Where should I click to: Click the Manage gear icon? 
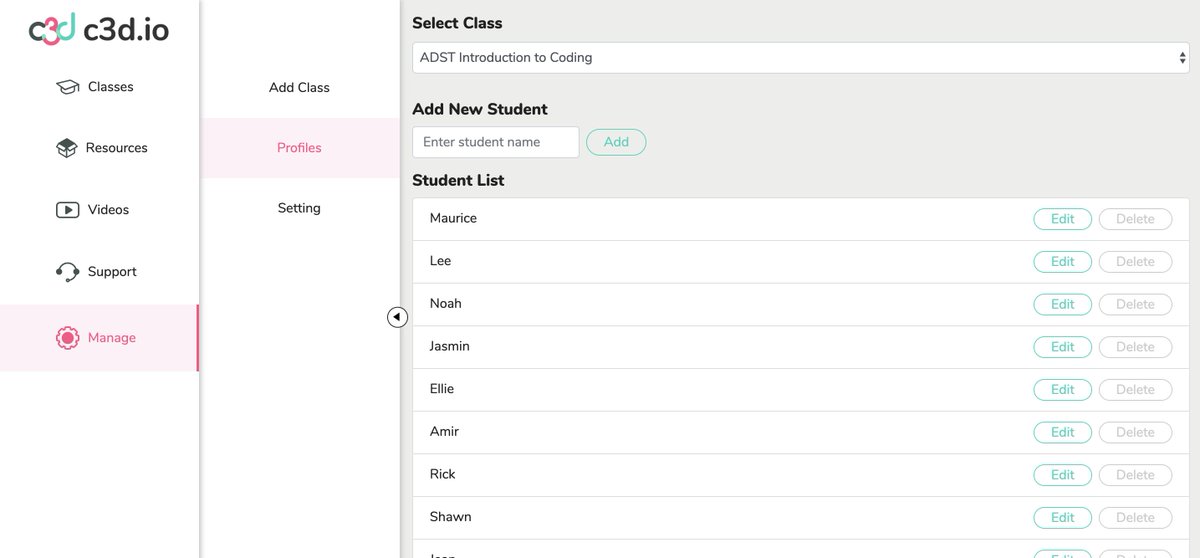67,338
